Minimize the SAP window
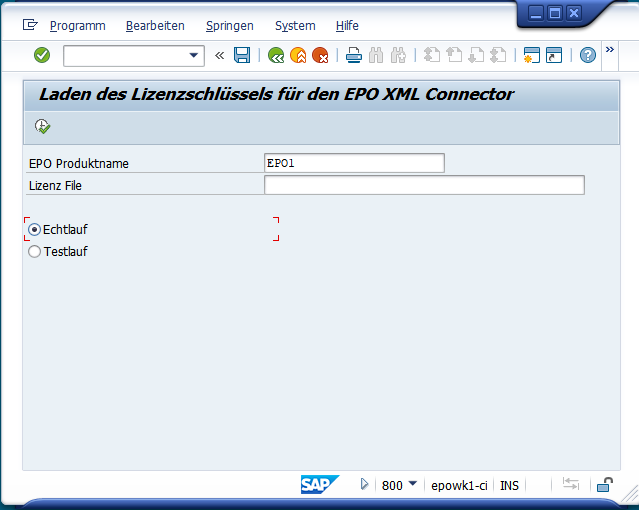The width and height of the screenshot is (639, 510). 536,13
